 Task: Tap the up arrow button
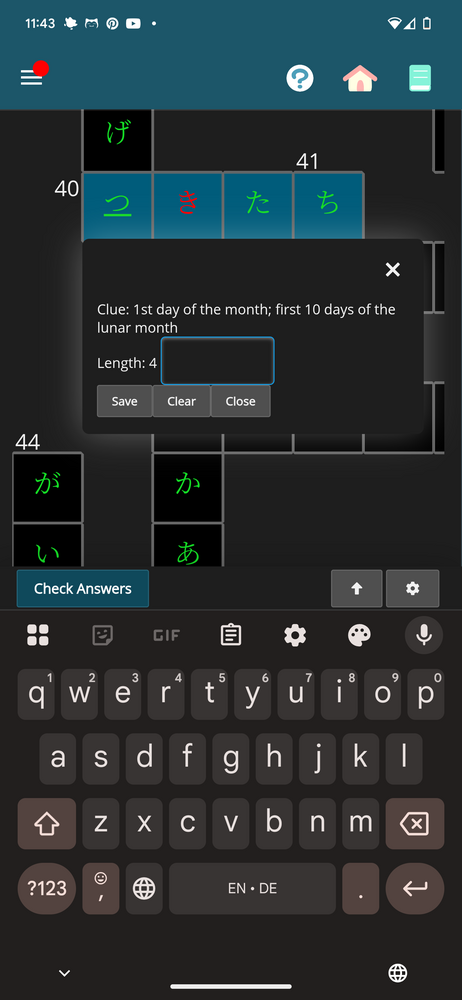pyautogui.click(x=357, y=589)
